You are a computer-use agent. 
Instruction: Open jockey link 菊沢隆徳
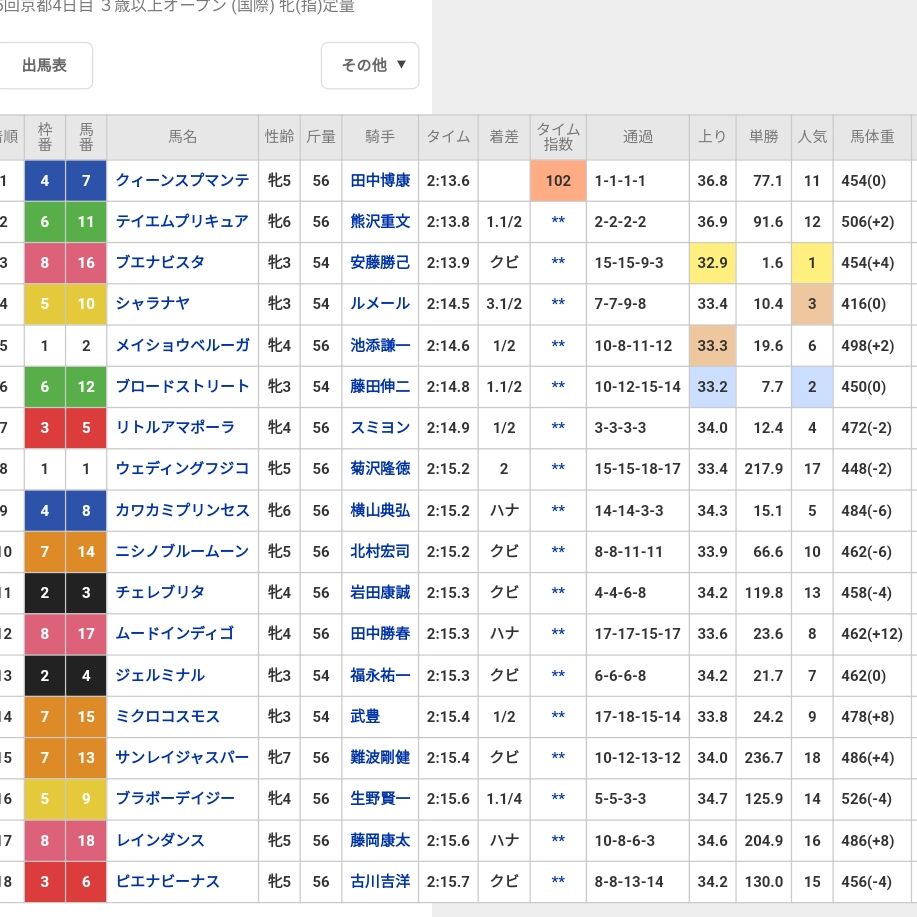click(380, 468)
